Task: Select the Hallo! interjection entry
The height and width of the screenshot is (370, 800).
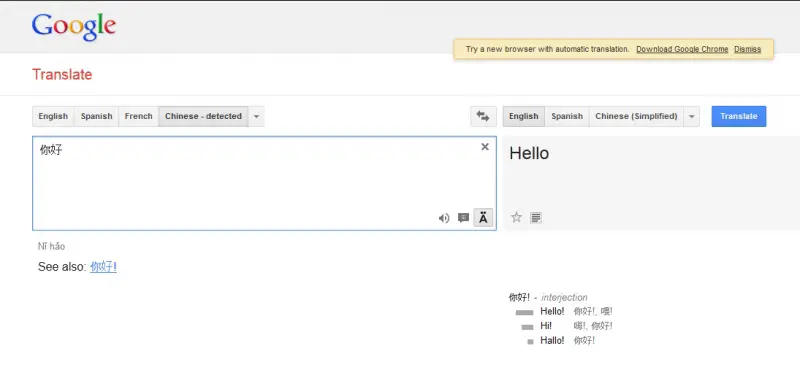Action: 552,340
